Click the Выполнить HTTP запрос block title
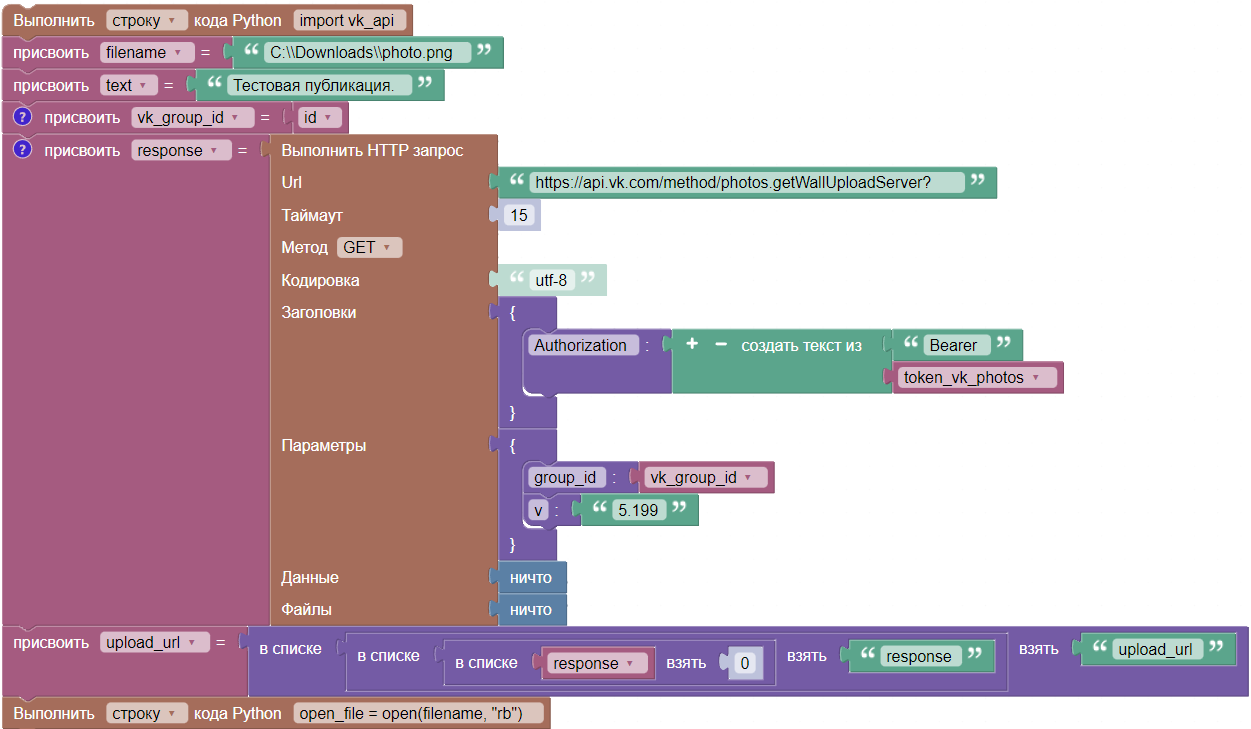The width and height of the screenshot is (1251, 729). [x=372, y=151]
